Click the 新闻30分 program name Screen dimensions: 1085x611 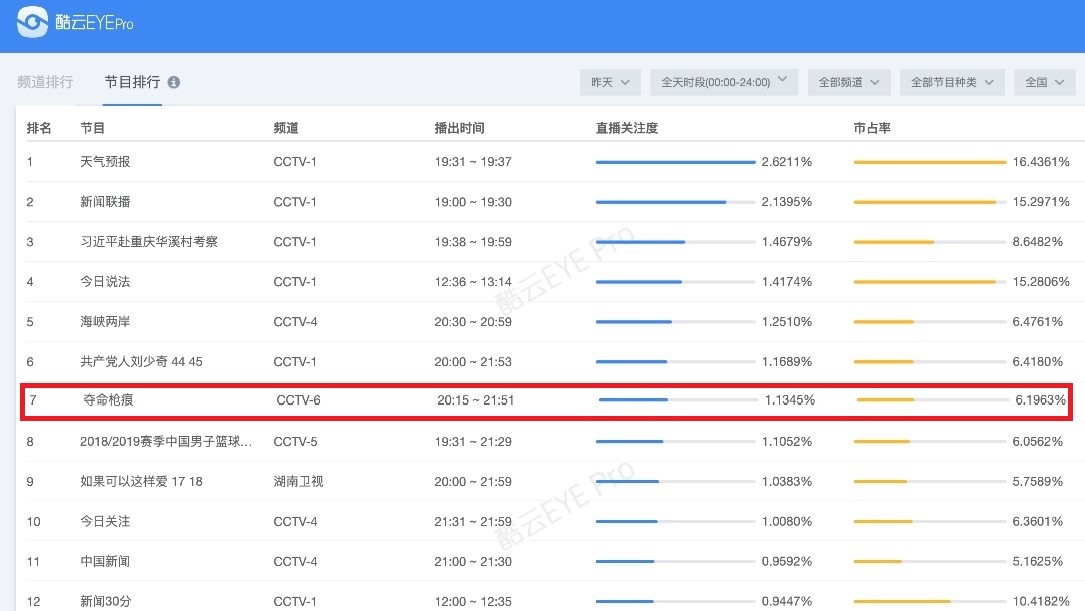pyautogui.click(x=105, y=601)
